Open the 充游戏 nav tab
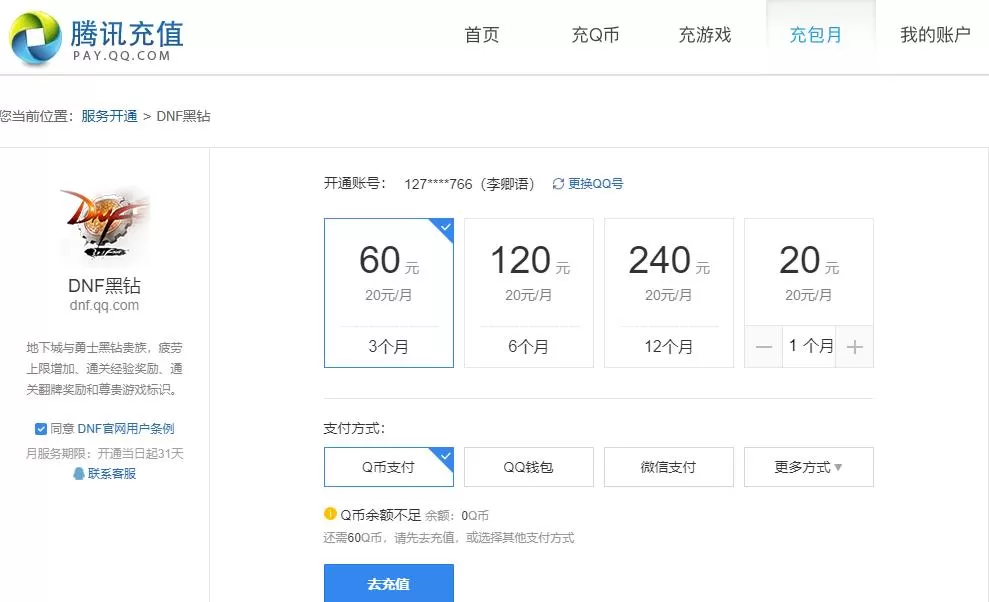989x602 pixels. pos(705,35)
